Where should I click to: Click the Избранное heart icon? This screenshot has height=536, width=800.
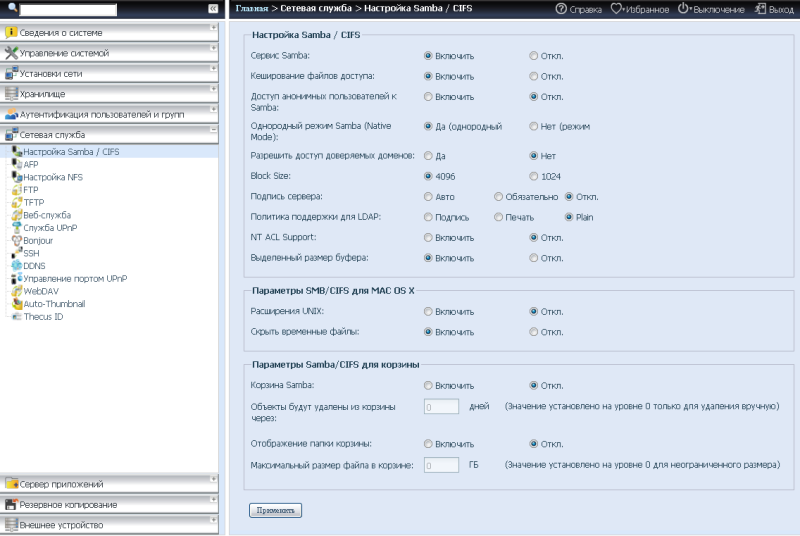(616, 9)
